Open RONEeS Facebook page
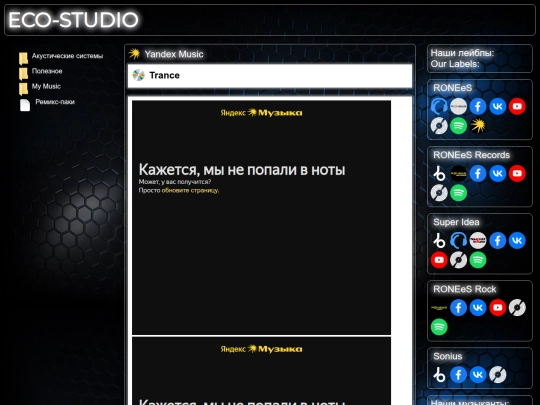This screenshot has height=405, width=540. point(478,106)
